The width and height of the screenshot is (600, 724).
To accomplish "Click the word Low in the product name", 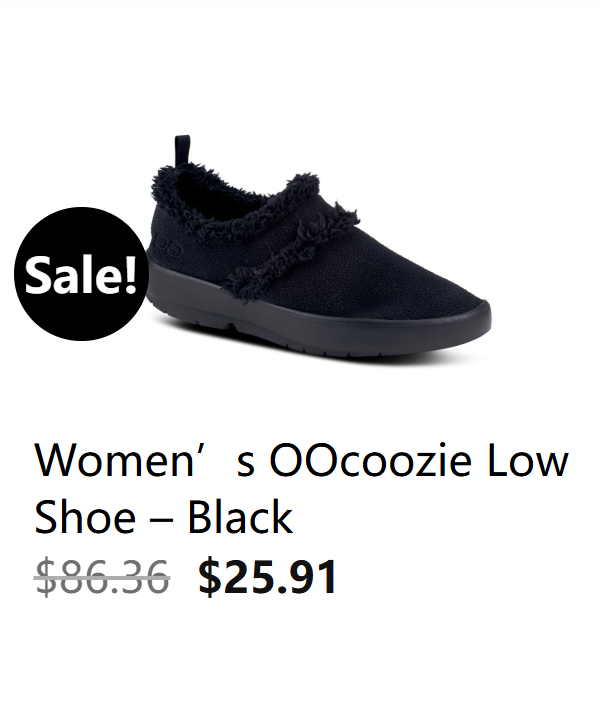I will tap(527, 461).
